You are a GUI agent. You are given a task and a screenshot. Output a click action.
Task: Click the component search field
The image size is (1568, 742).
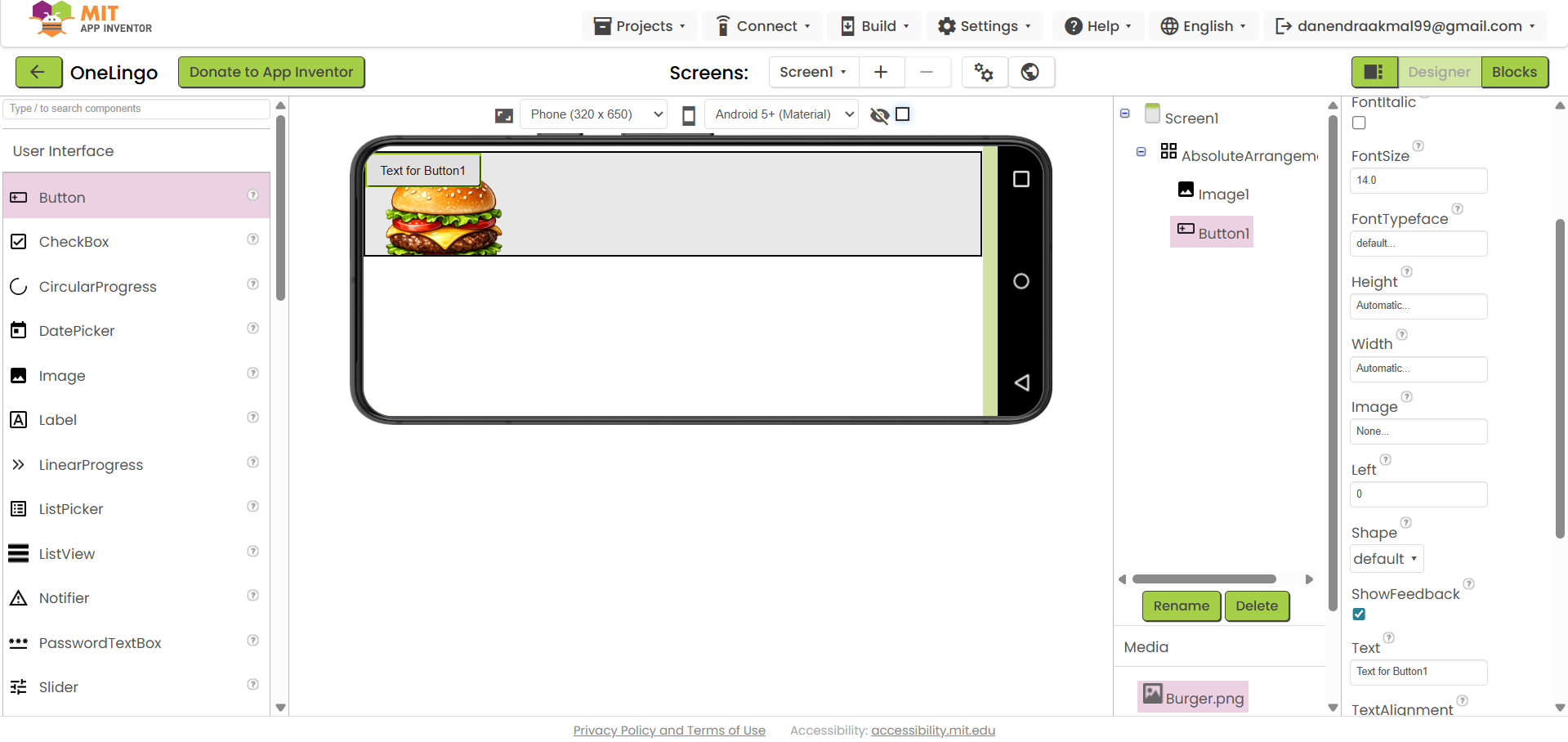coord(136,109)
